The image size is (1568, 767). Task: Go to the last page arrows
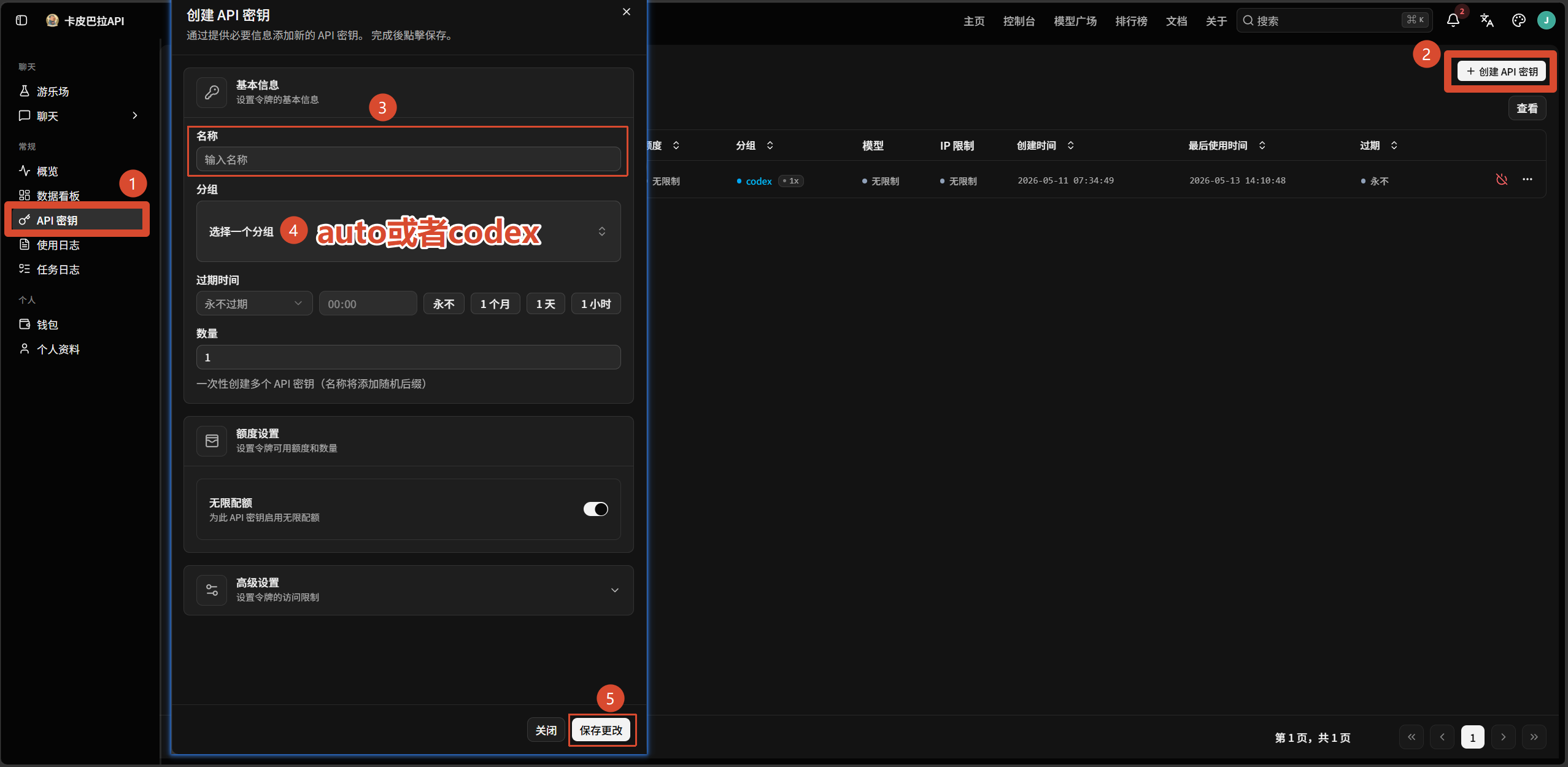(x=1534, y=737)
